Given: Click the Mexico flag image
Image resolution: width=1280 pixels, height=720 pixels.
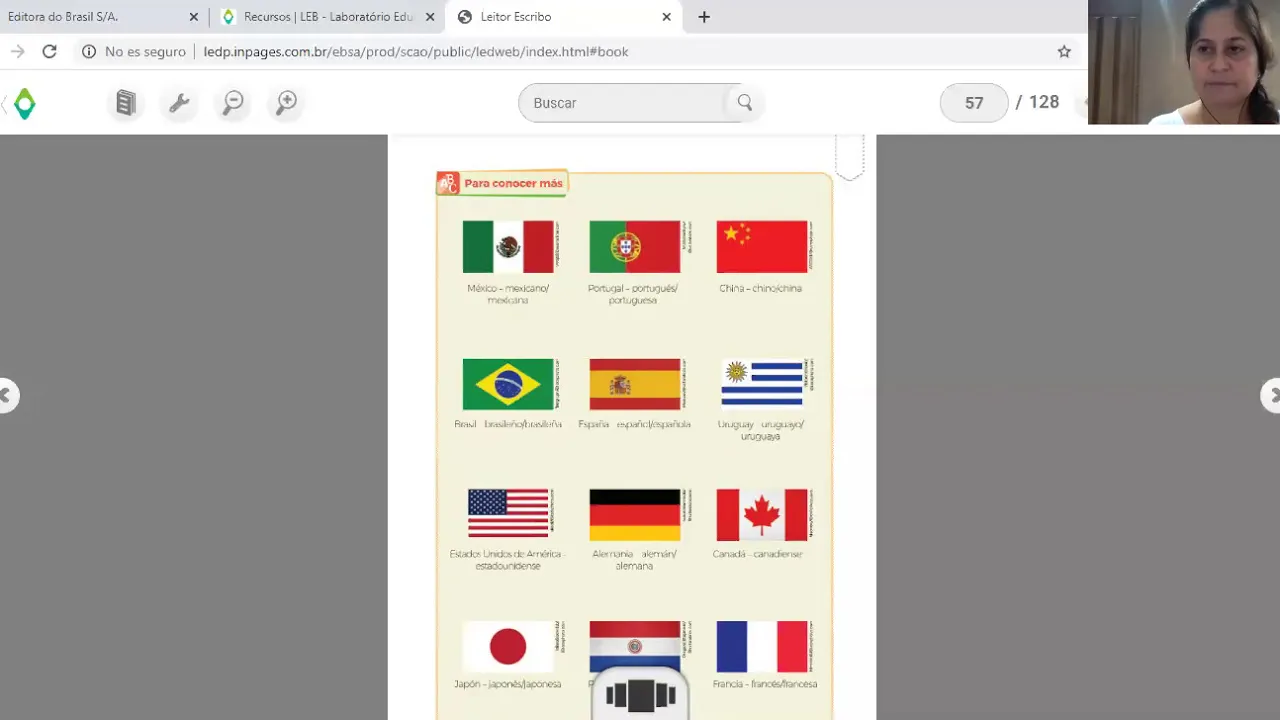Looking at the screenshot, I should point(508,247).
